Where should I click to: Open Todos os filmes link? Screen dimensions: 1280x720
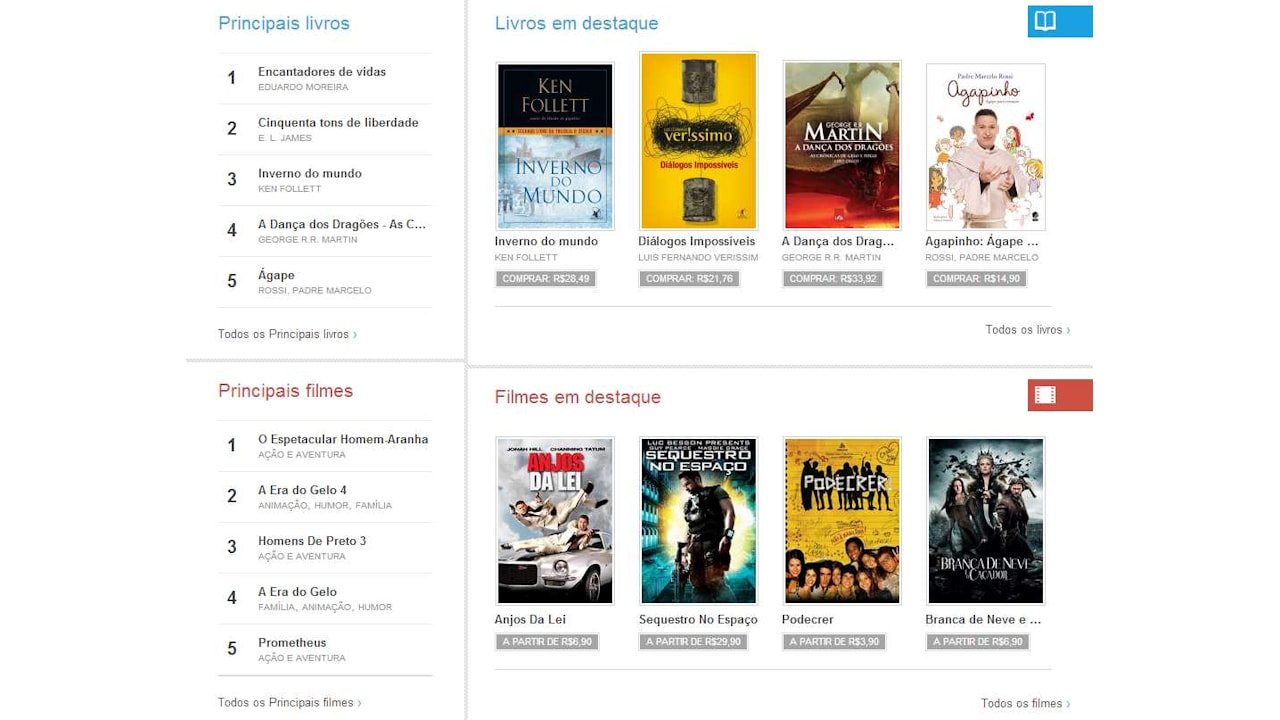click(x=1025, y=703)
